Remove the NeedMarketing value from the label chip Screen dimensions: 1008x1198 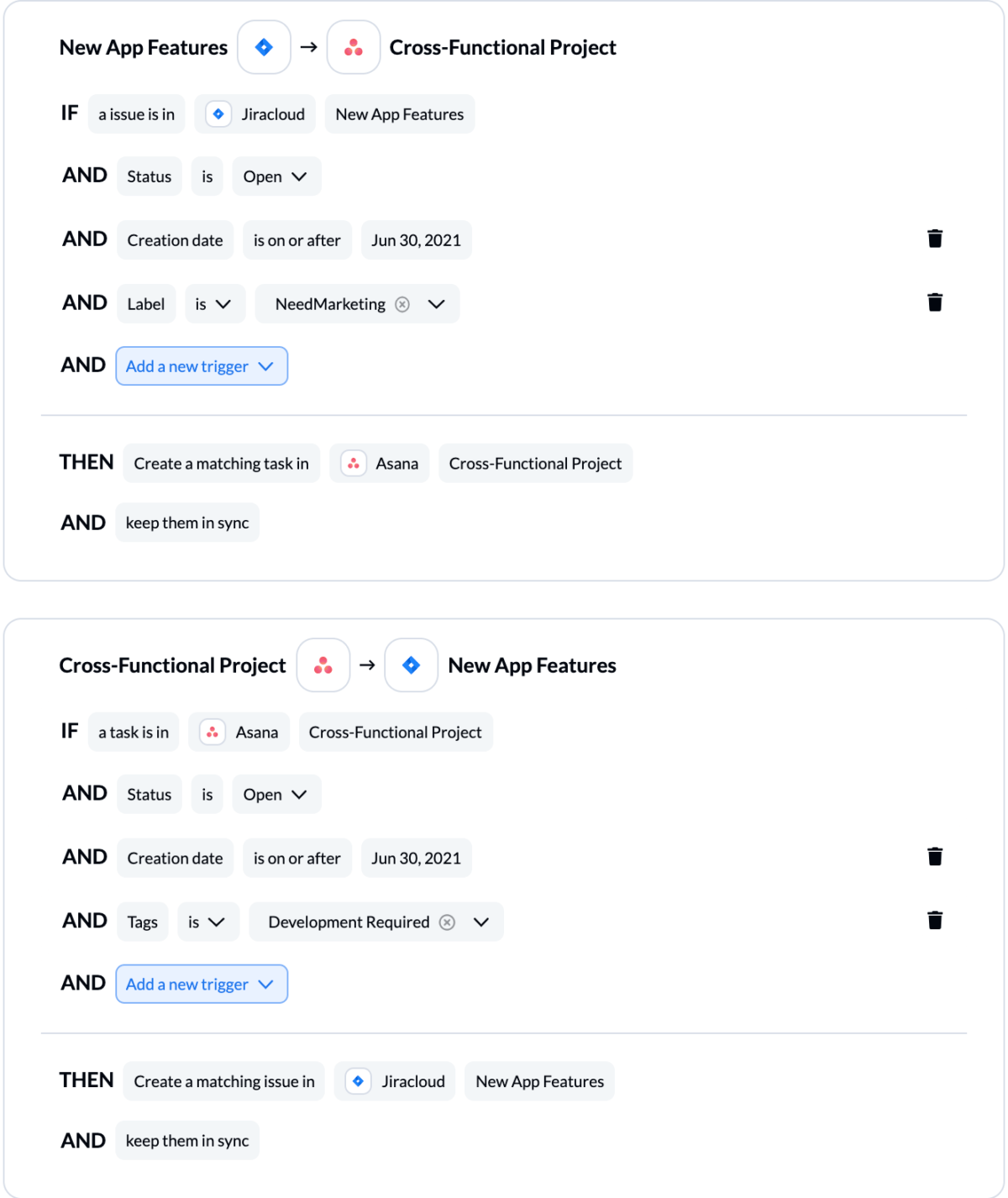(x=402, y=304)
